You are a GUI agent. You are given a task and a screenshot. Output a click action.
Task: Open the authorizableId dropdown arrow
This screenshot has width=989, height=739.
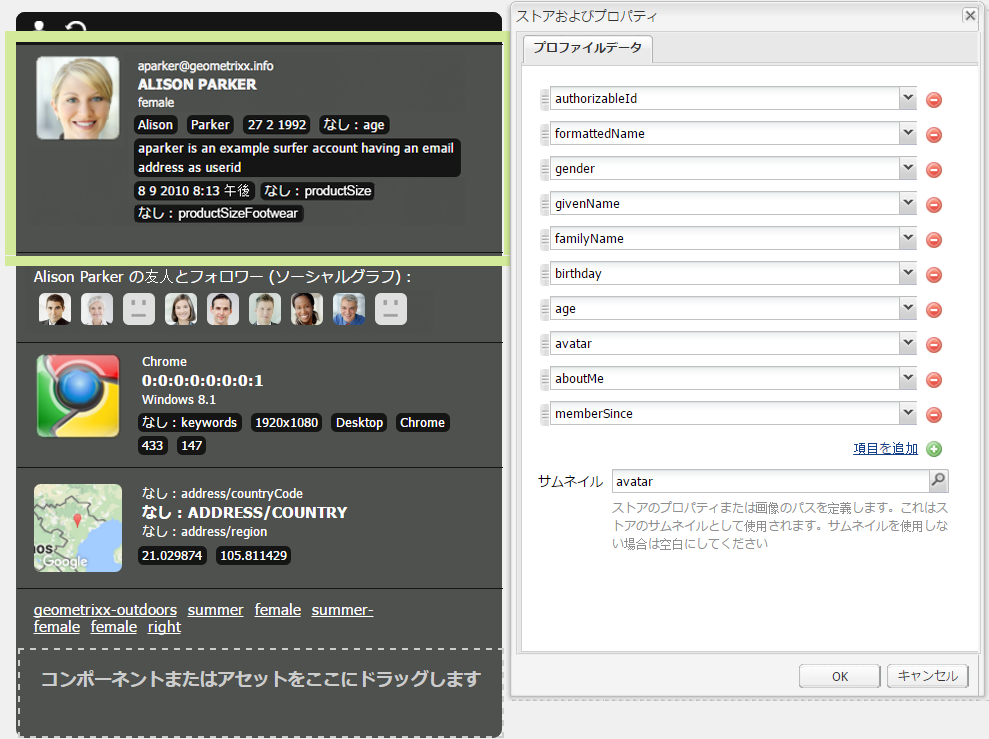pos(908,98)
